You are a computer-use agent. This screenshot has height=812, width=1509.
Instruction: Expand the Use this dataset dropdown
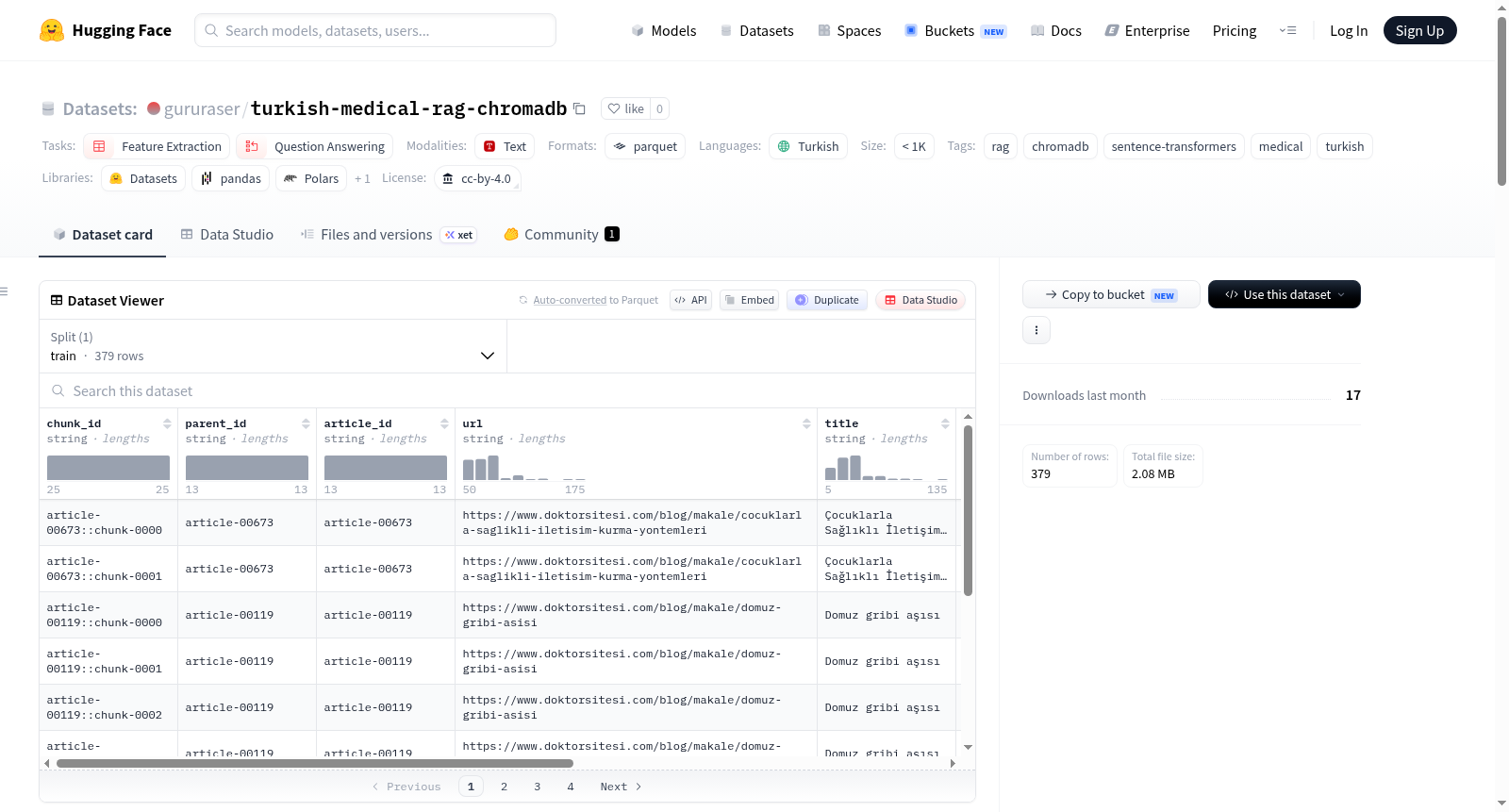coord(1285,294)
